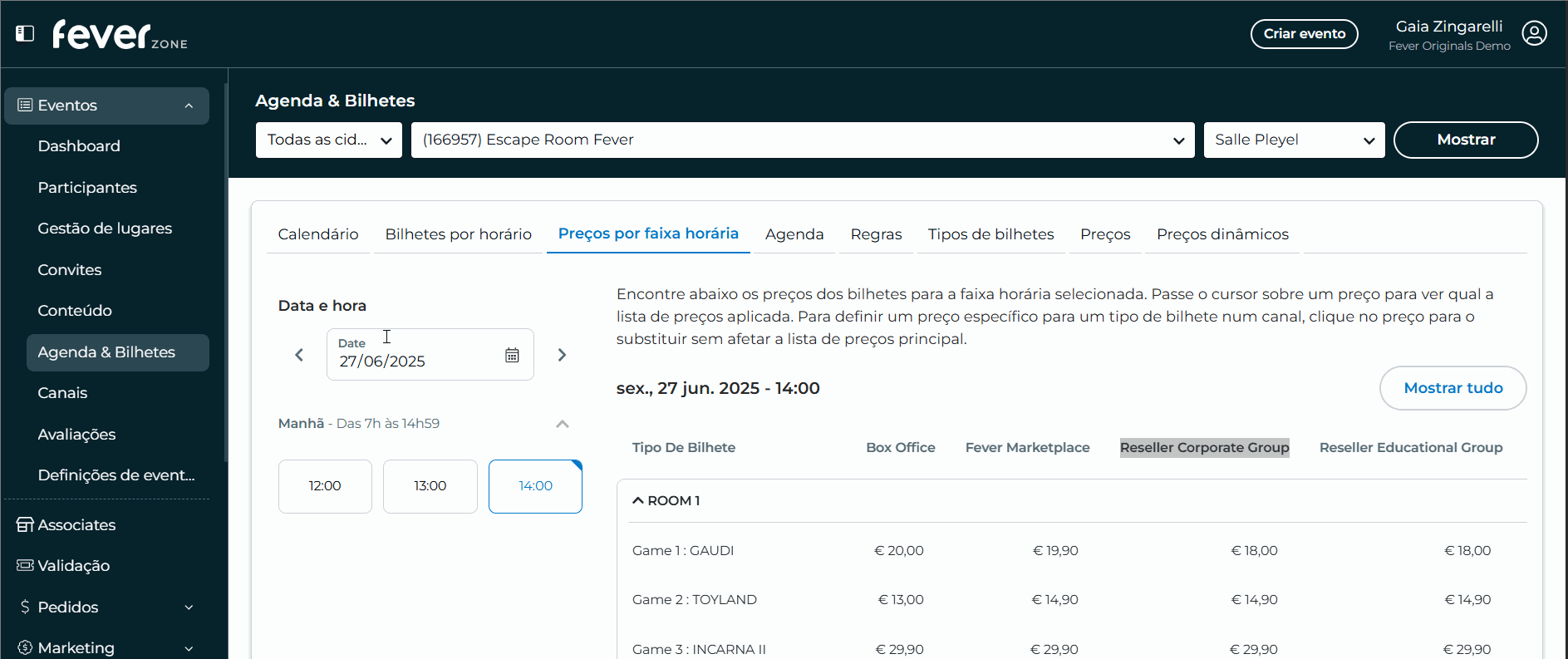The height and width of the screenshot is (659, 1568).
Task: Collapse the ROOM 1 group
Action: [638, 500]
